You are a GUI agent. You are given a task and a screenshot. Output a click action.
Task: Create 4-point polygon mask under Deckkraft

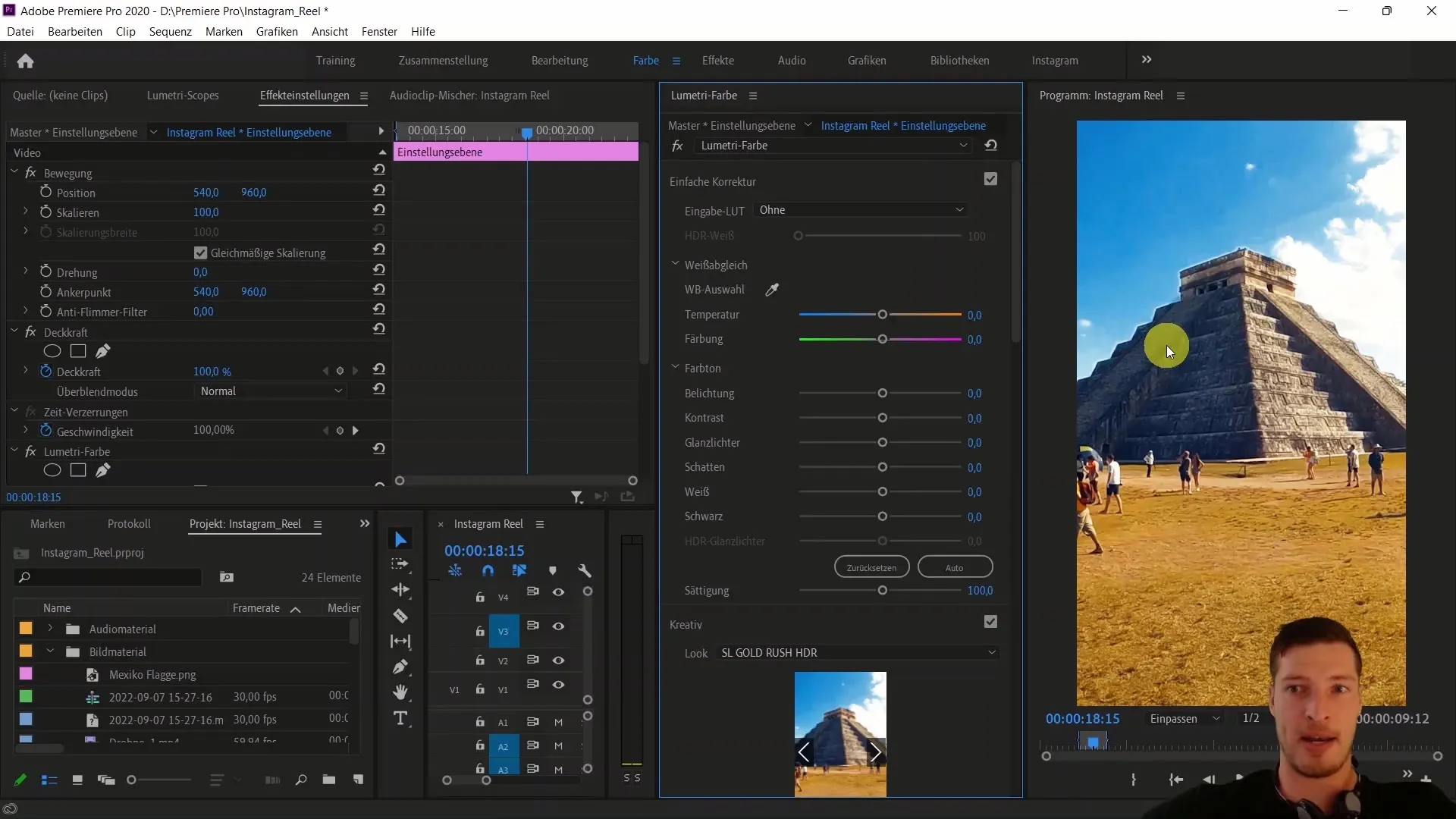click(x=78, y=351)
